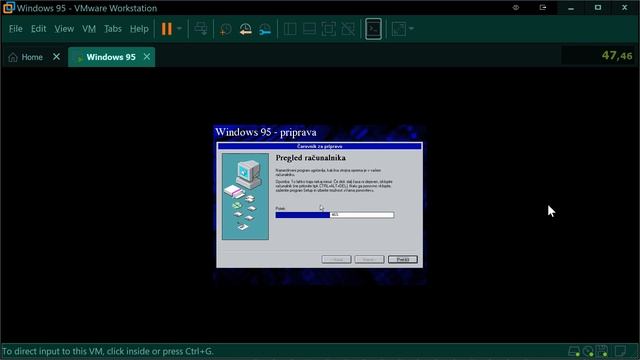This screenshot has height=360, width=640.
Task: Click the Potek progress bar
Action: point(335,215)
